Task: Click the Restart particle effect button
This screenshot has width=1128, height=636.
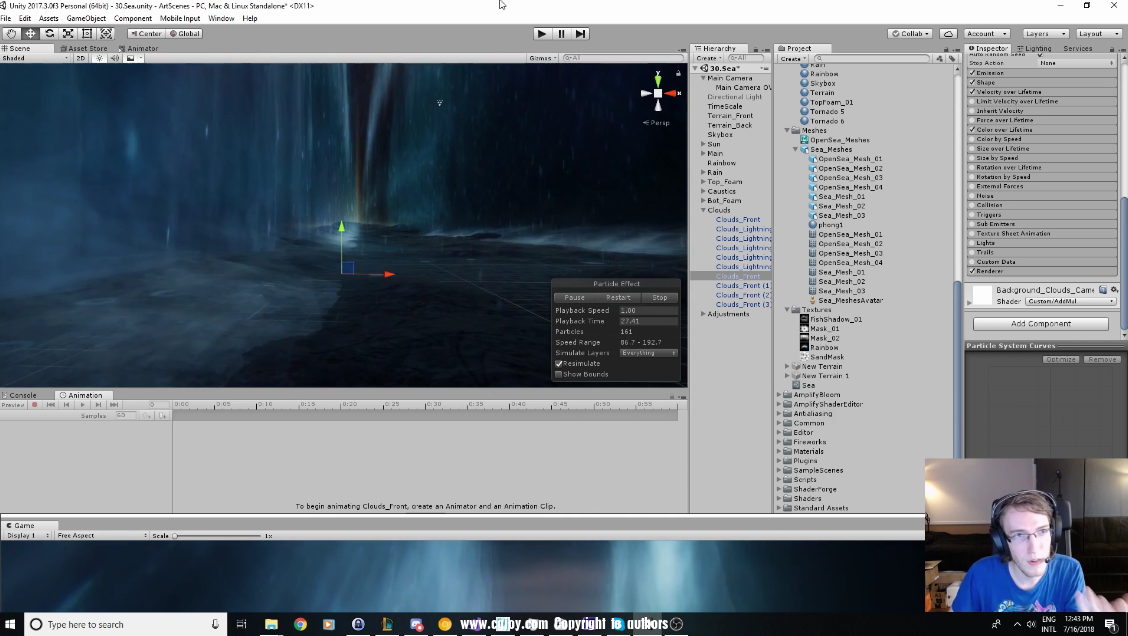Action: (618, 297)
